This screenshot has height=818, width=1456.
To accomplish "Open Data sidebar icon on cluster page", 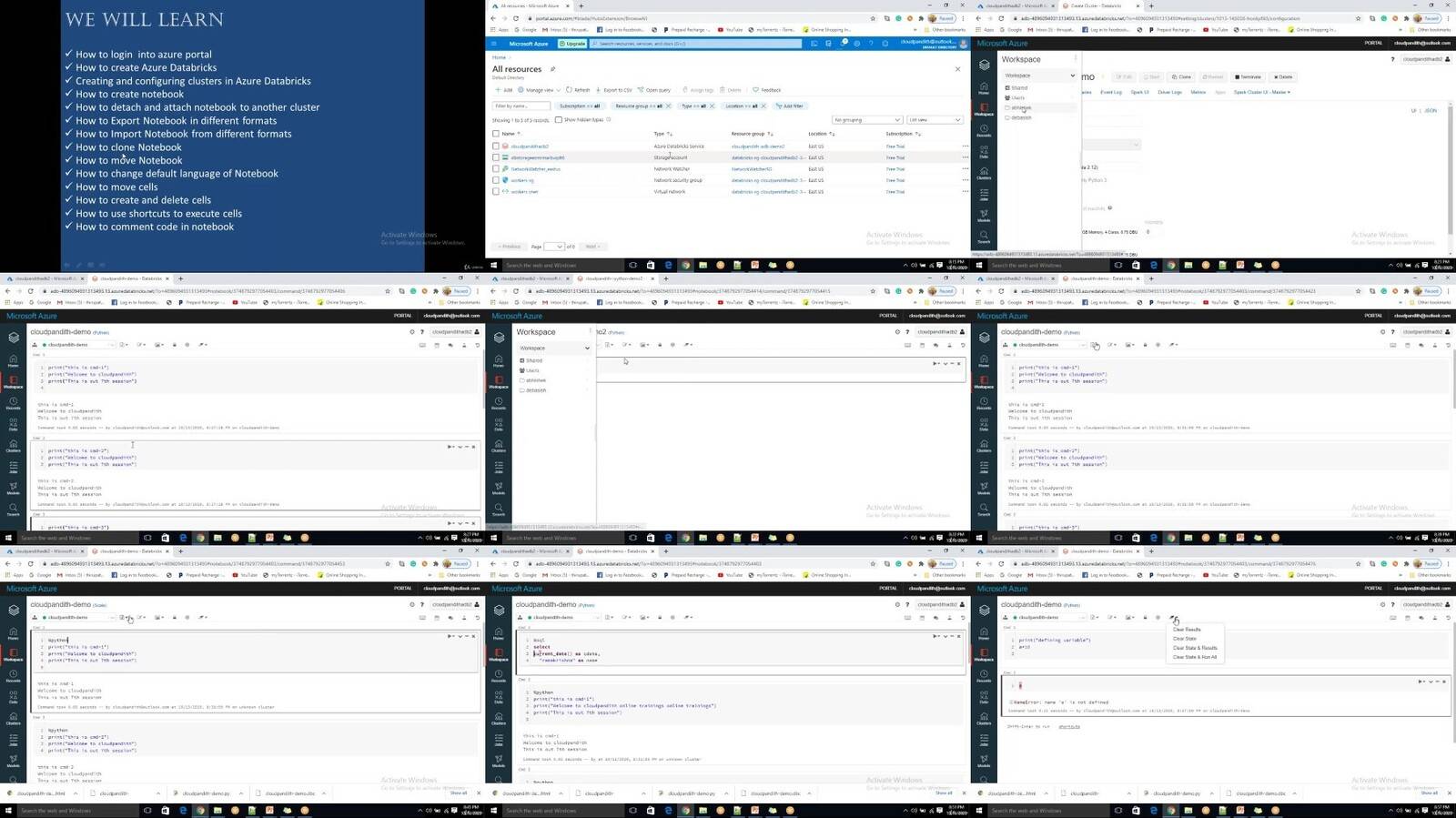I will point(984,152).
